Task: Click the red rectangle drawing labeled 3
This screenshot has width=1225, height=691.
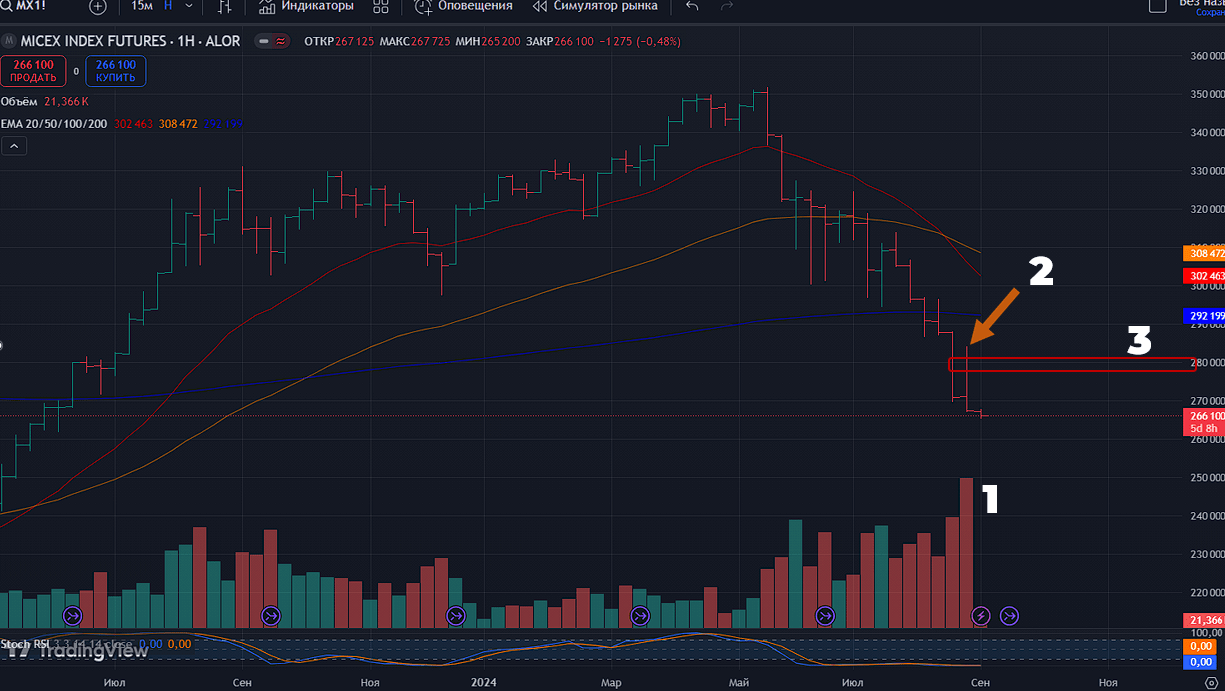Action: pos(1070,364)
